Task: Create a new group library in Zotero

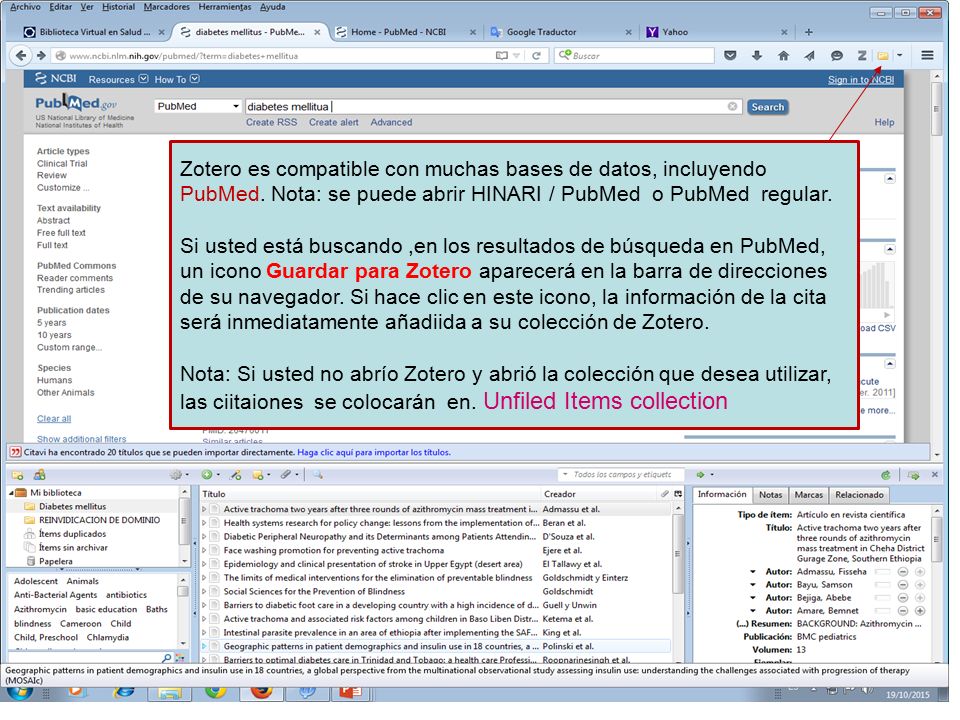Action: click(x=40, y=475)
